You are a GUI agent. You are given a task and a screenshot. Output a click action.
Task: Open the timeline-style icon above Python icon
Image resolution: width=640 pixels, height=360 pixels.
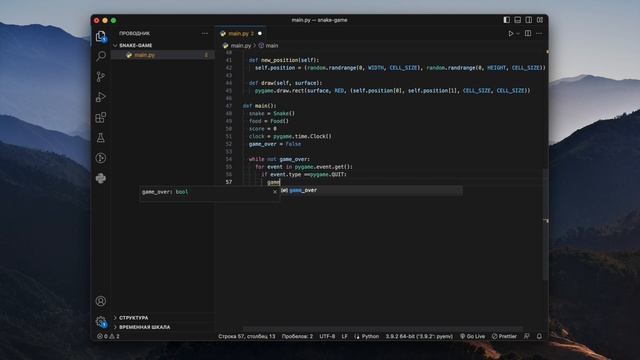pyautogui.click(x=101, y=158)
